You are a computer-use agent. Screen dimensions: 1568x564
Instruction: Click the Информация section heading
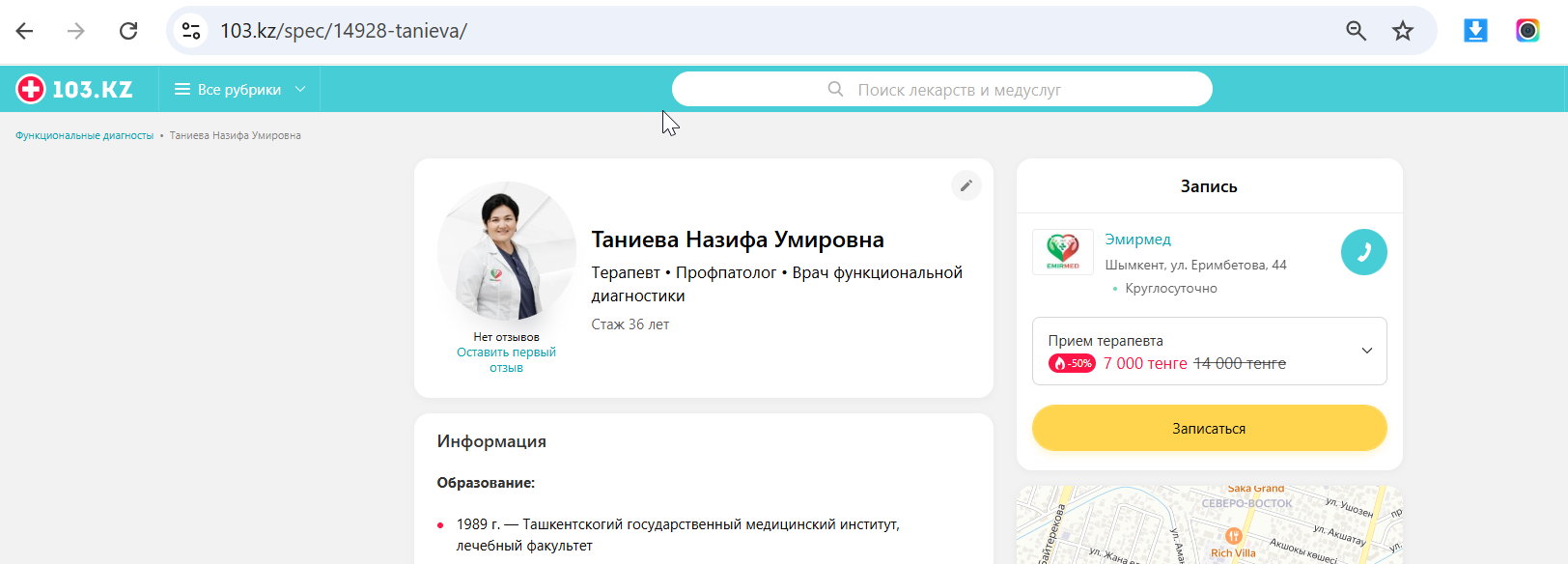click(491, 441)
